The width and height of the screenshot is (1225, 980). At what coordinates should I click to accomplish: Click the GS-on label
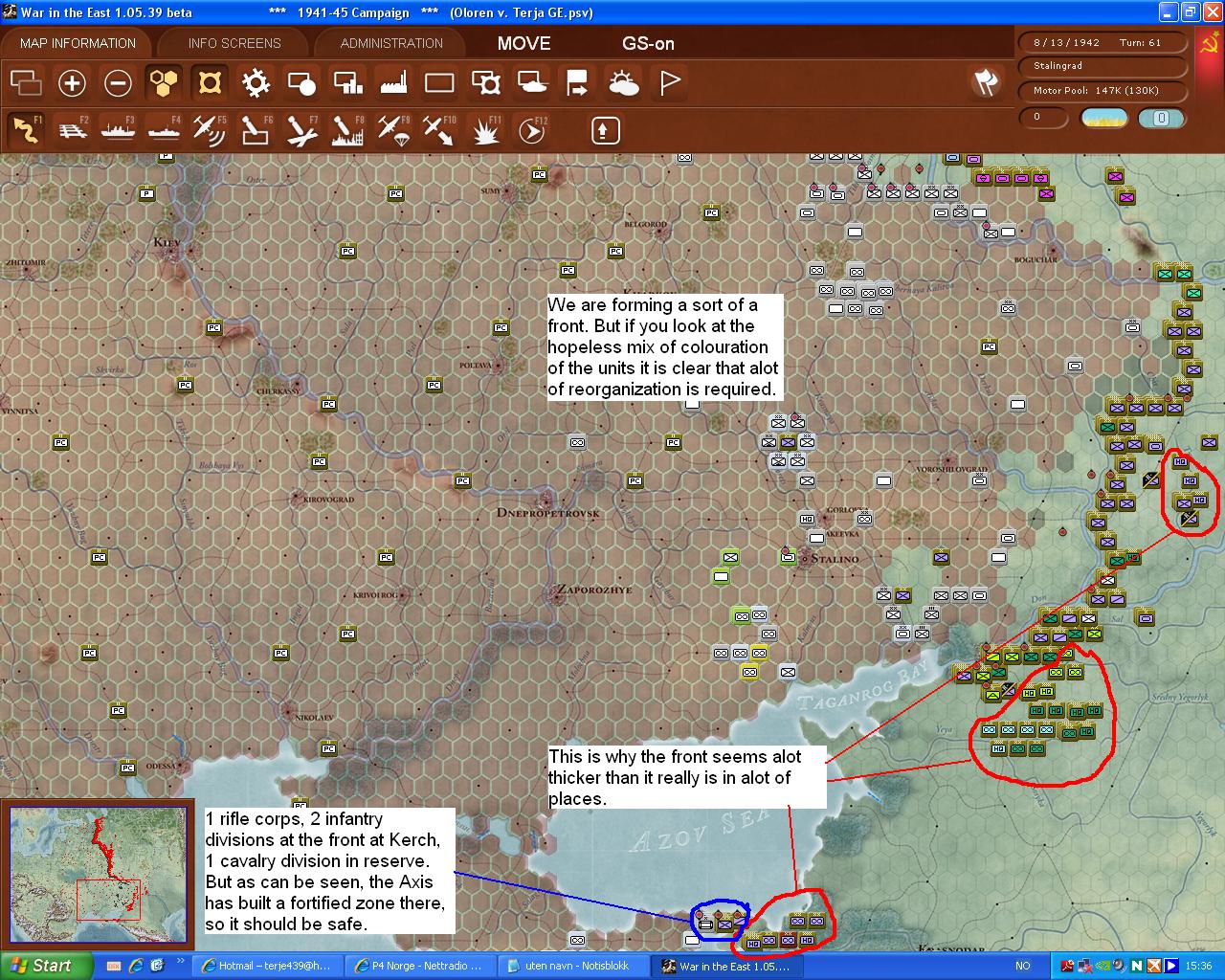[649, 43]
